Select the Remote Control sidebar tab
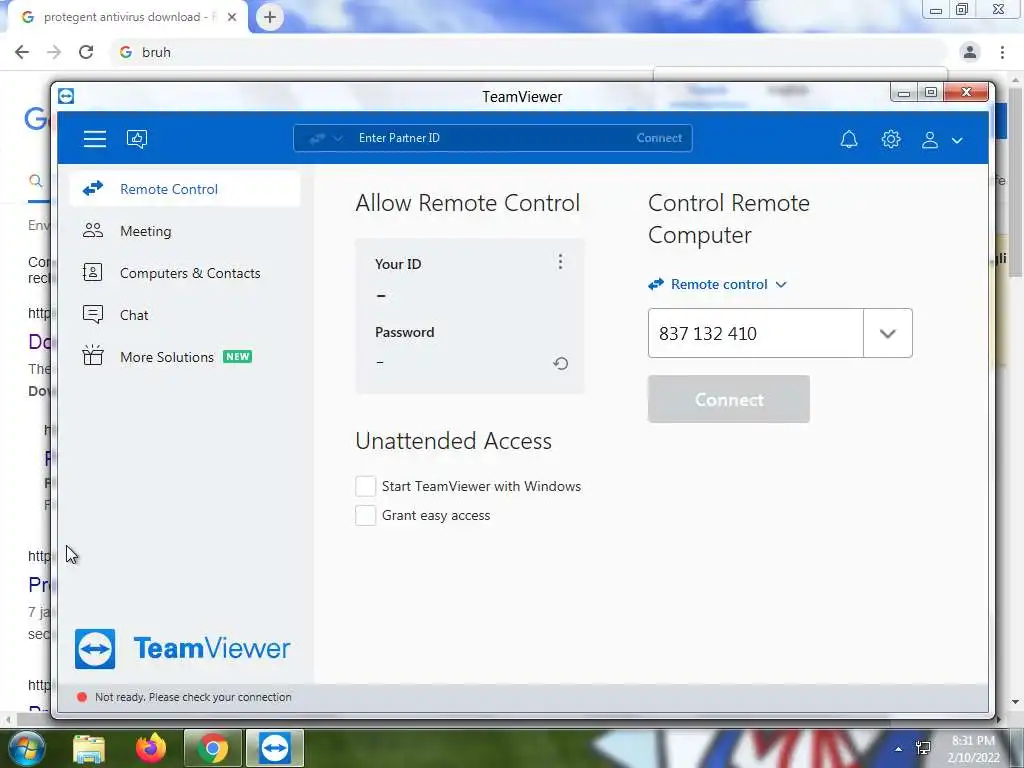This screenshot has width=1024, height=768. tap(185, 189)
